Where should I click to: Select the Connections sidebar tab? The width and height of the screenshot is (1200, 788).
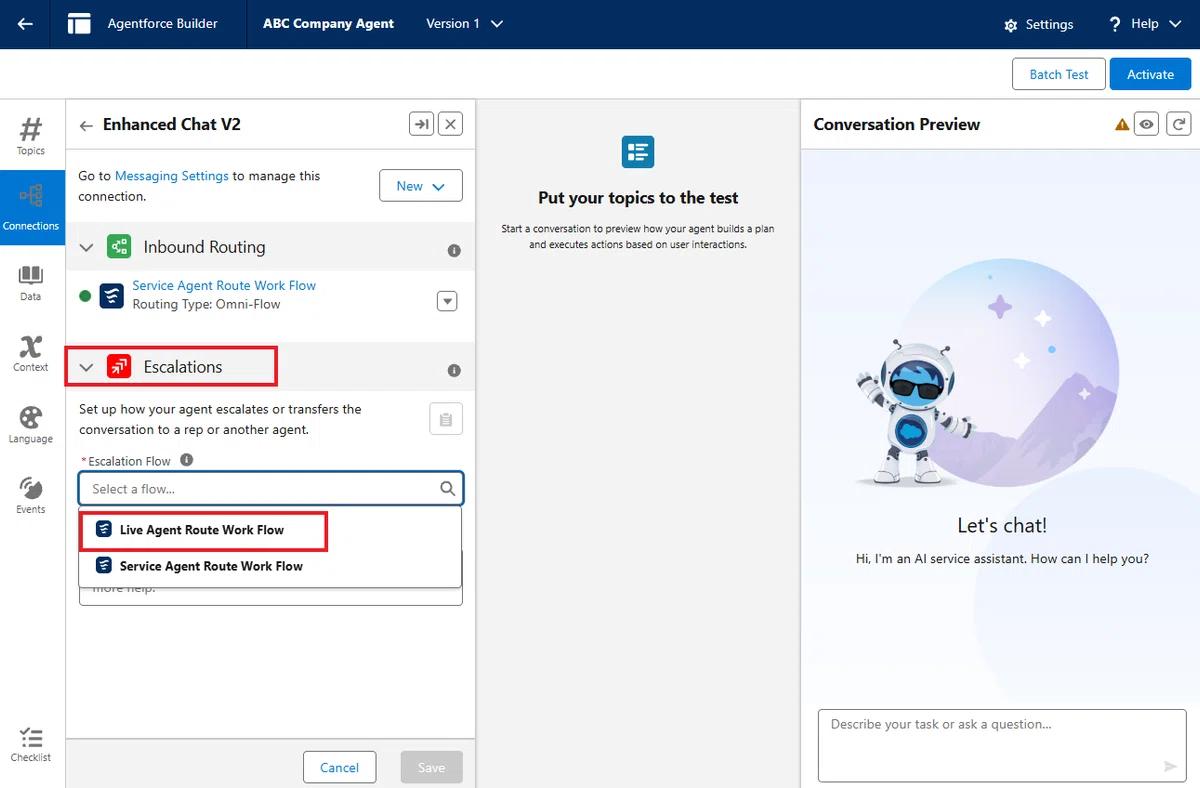[32, 207]
